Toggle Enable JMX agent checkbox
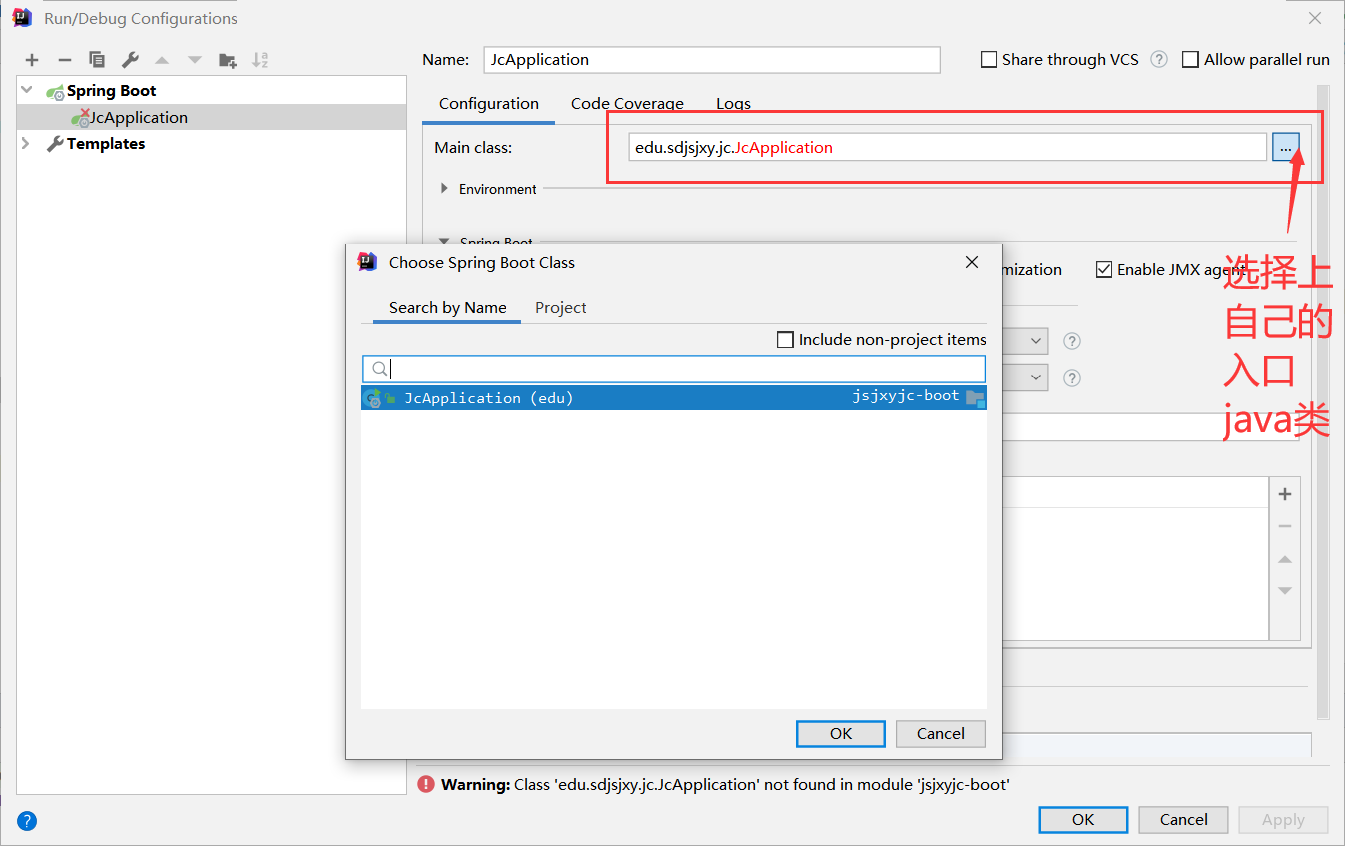The width and height of the screenshot is (1345, 846). (1104, 269)
